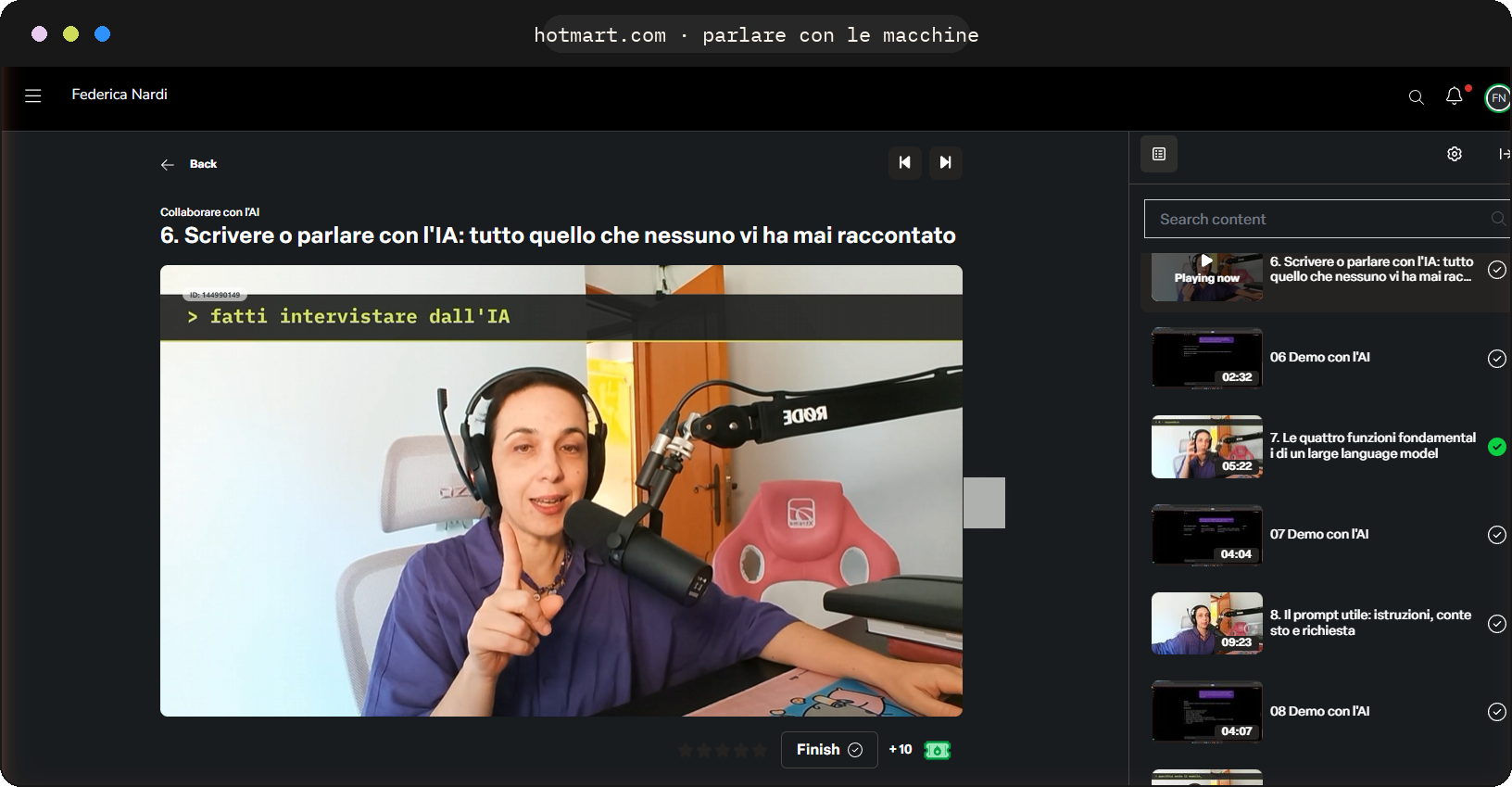This screenshot has width=1512, height=787.
Task: Open the FN profile avatar
Action: point(1498,97)
